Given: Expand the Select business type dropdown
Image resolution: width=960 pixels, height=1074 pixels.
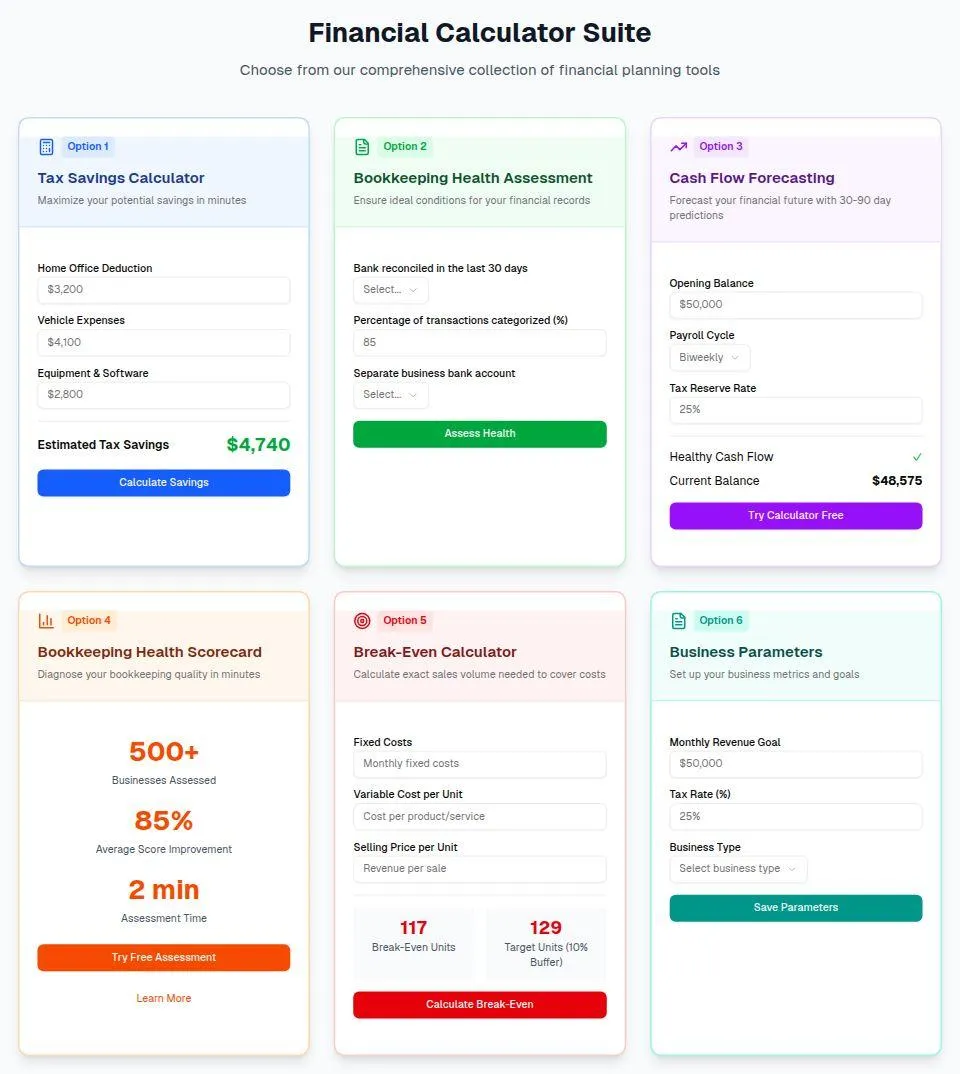Looking at the screenshot, I should click(738, 869).
